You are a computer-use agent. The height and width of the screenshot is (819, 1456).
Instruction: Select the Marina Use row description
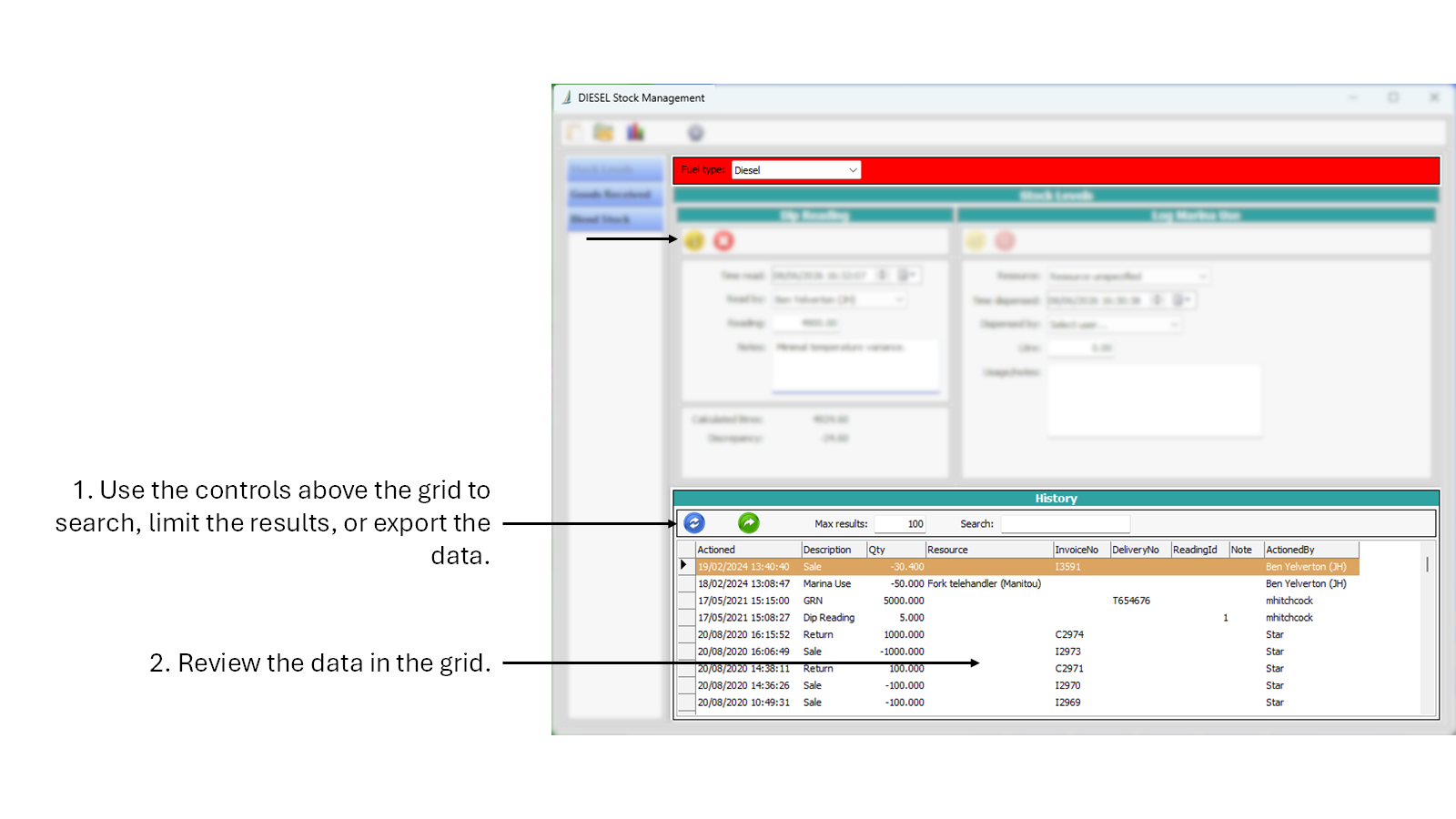(x=827, y=584)
